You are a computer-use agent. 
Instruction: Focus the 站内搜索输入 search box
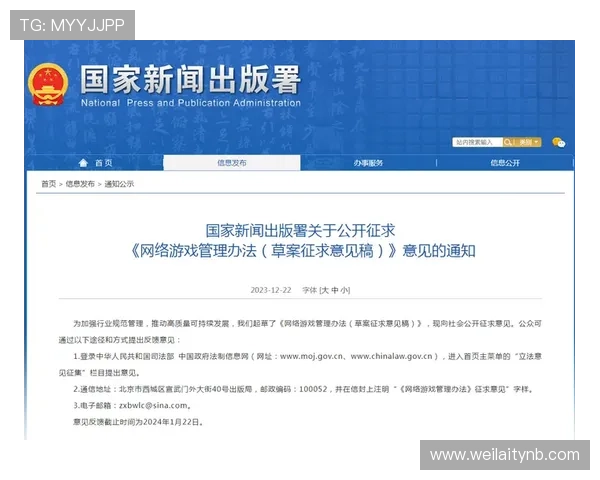click(477, 142)
